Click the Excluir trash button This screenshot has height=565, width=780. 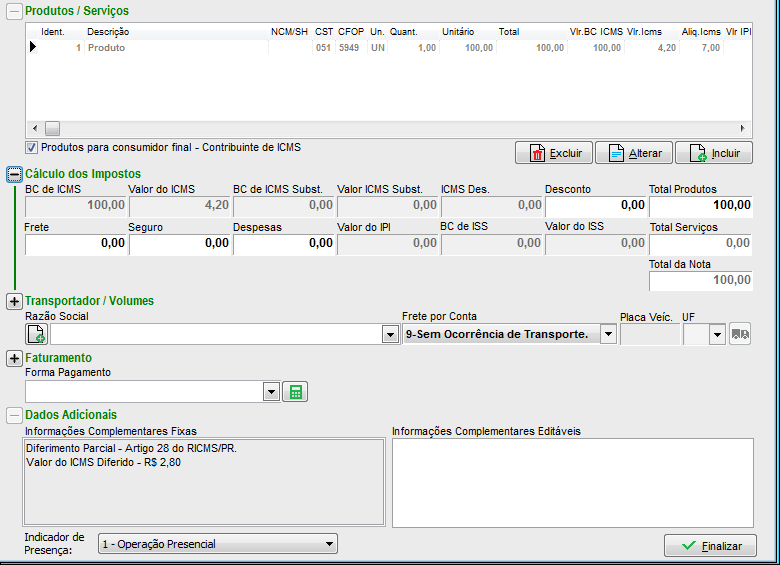point(553,153)
